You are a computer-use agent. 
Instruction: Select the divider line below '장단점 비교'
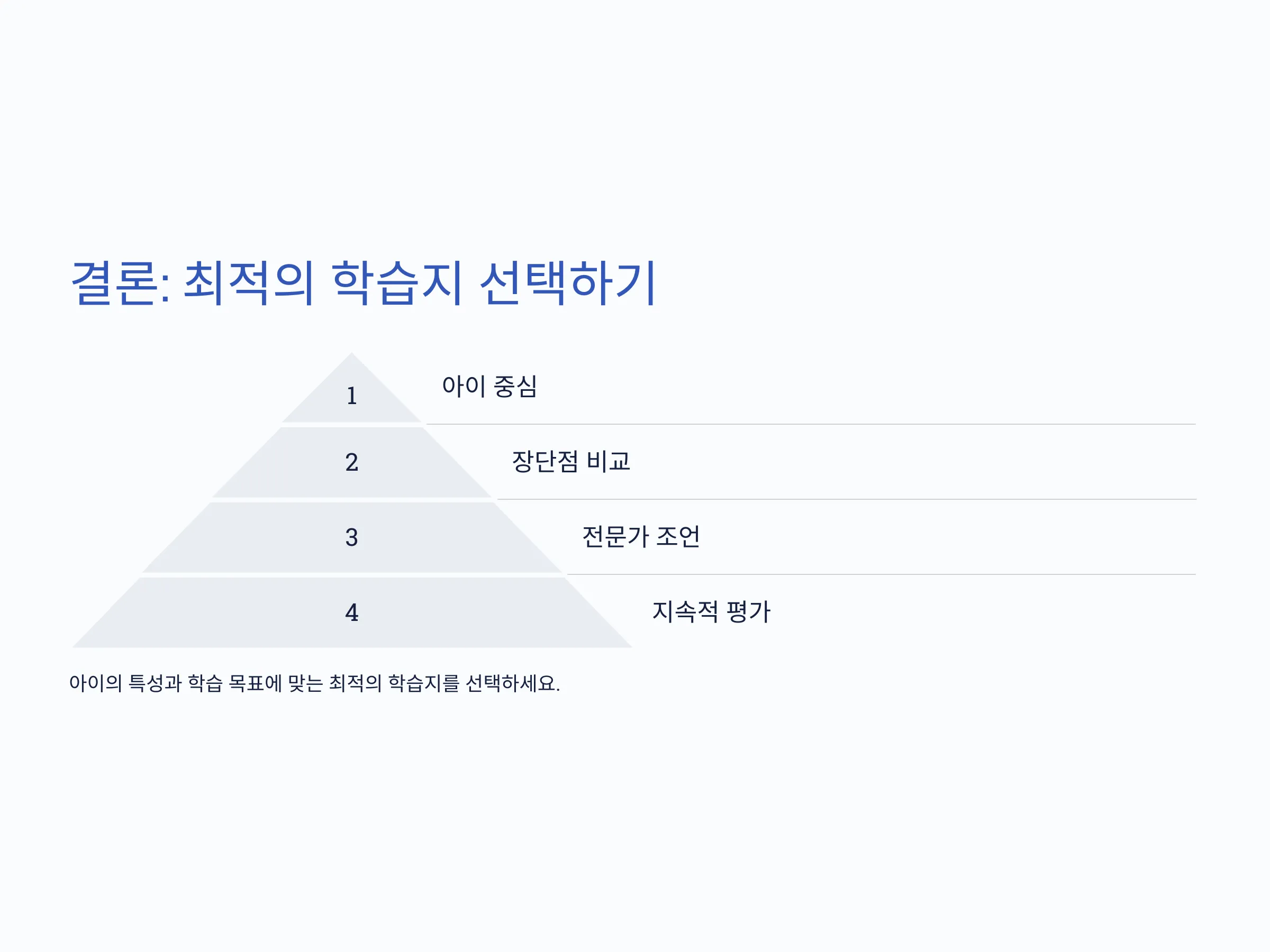point(847,500)
